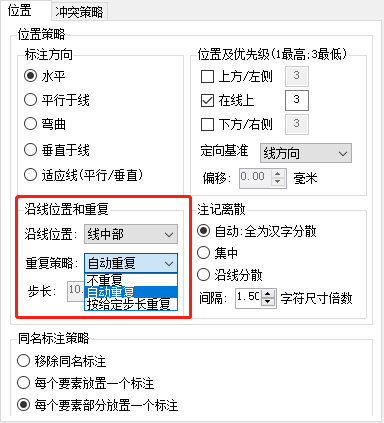The image size is (384, 423).
Task: Open the 沿线位置 线中部 dropdown
Action: (131, 234)
